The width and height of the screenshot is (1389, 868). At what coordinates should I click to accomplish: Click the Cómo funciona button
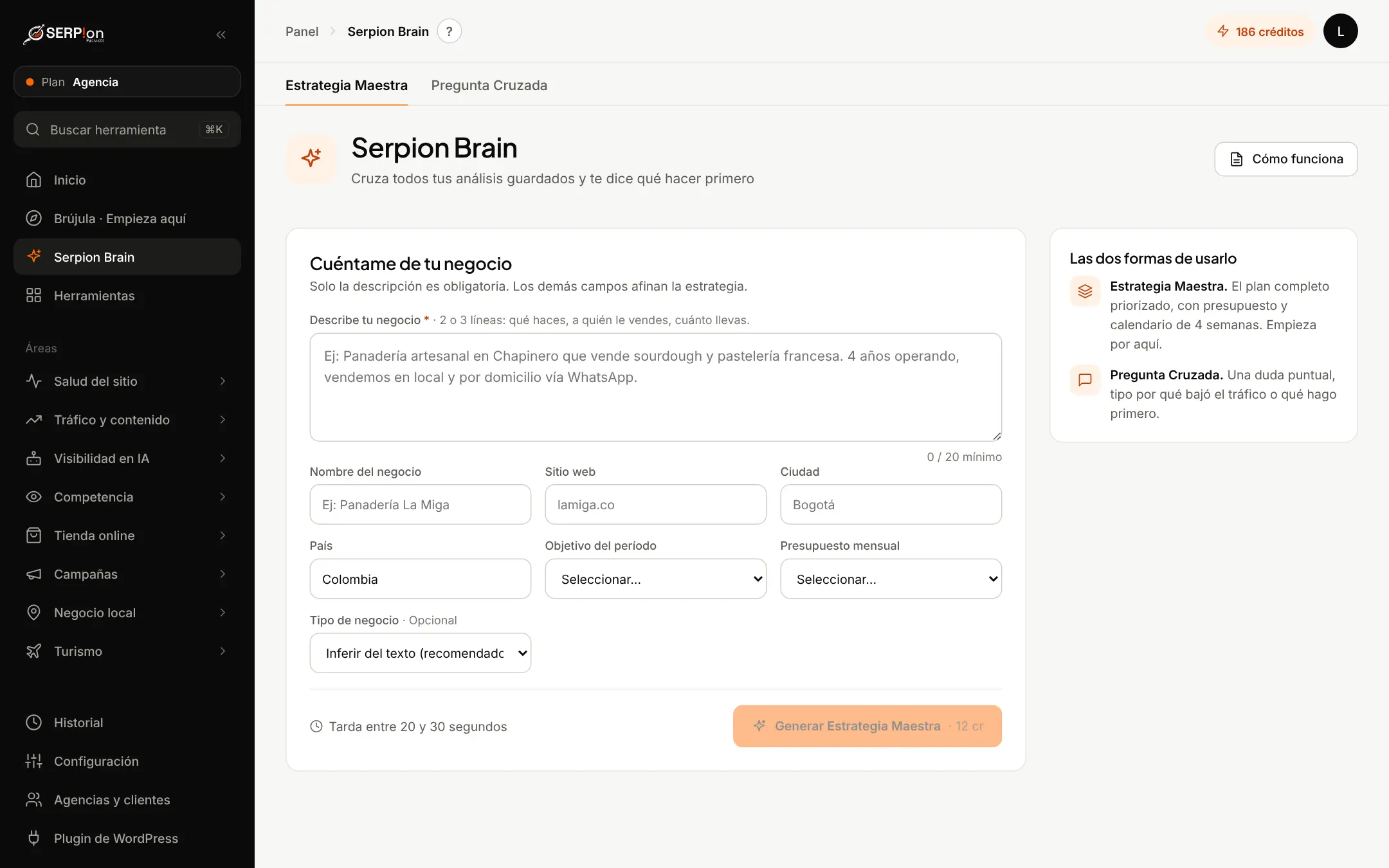1285,159
